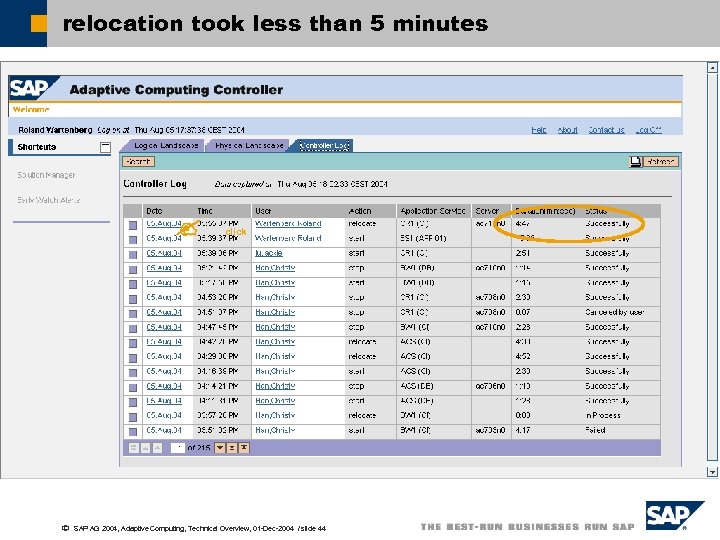Image resolution: width=720 pixels, height=540 pixels.
Task: Open user link in 05:39:06 PM row
Action: 269,253
